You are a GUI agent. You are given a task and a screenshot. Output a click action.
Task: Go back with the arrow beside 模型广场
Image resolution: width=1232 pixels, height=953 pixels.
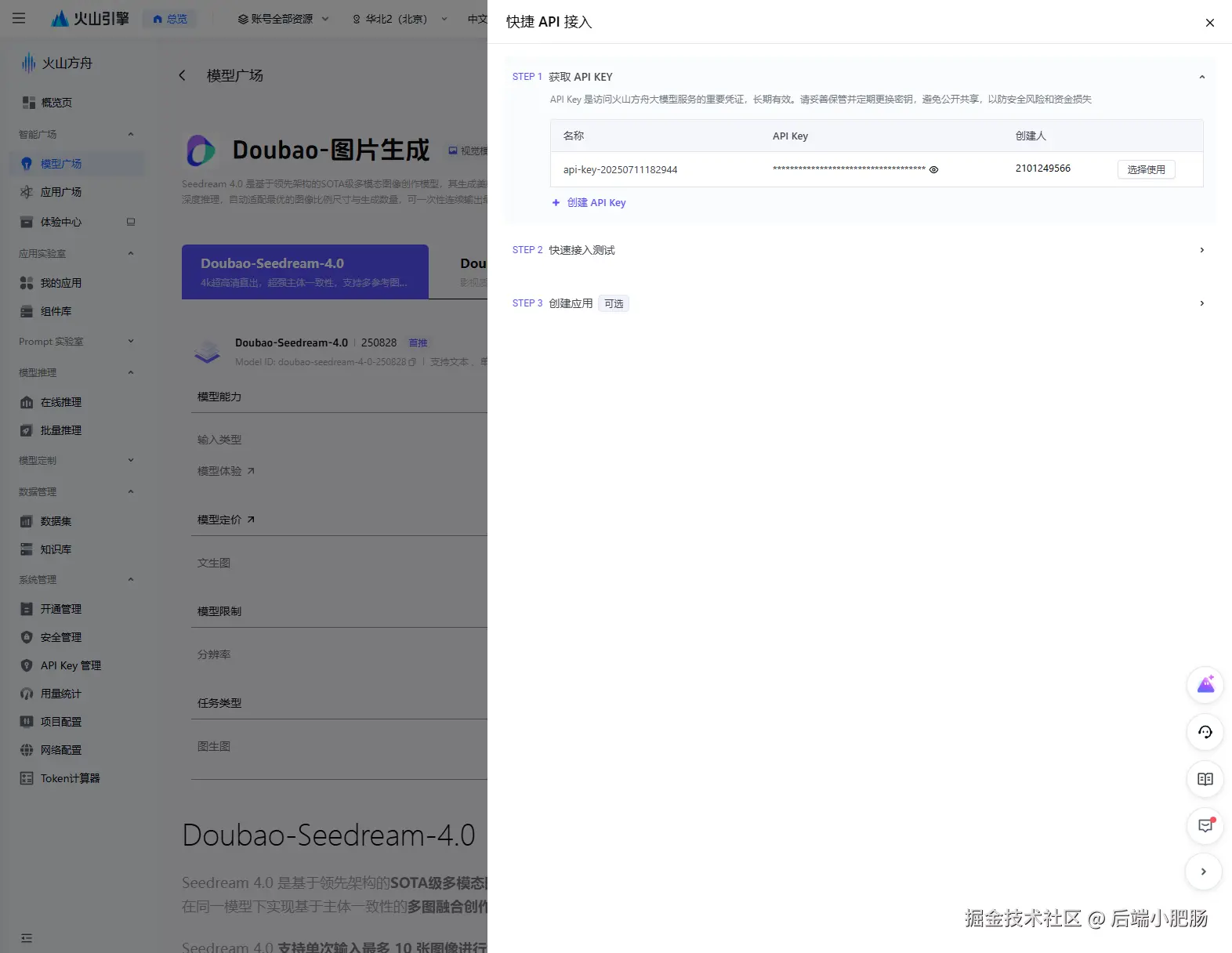(182, 75)
